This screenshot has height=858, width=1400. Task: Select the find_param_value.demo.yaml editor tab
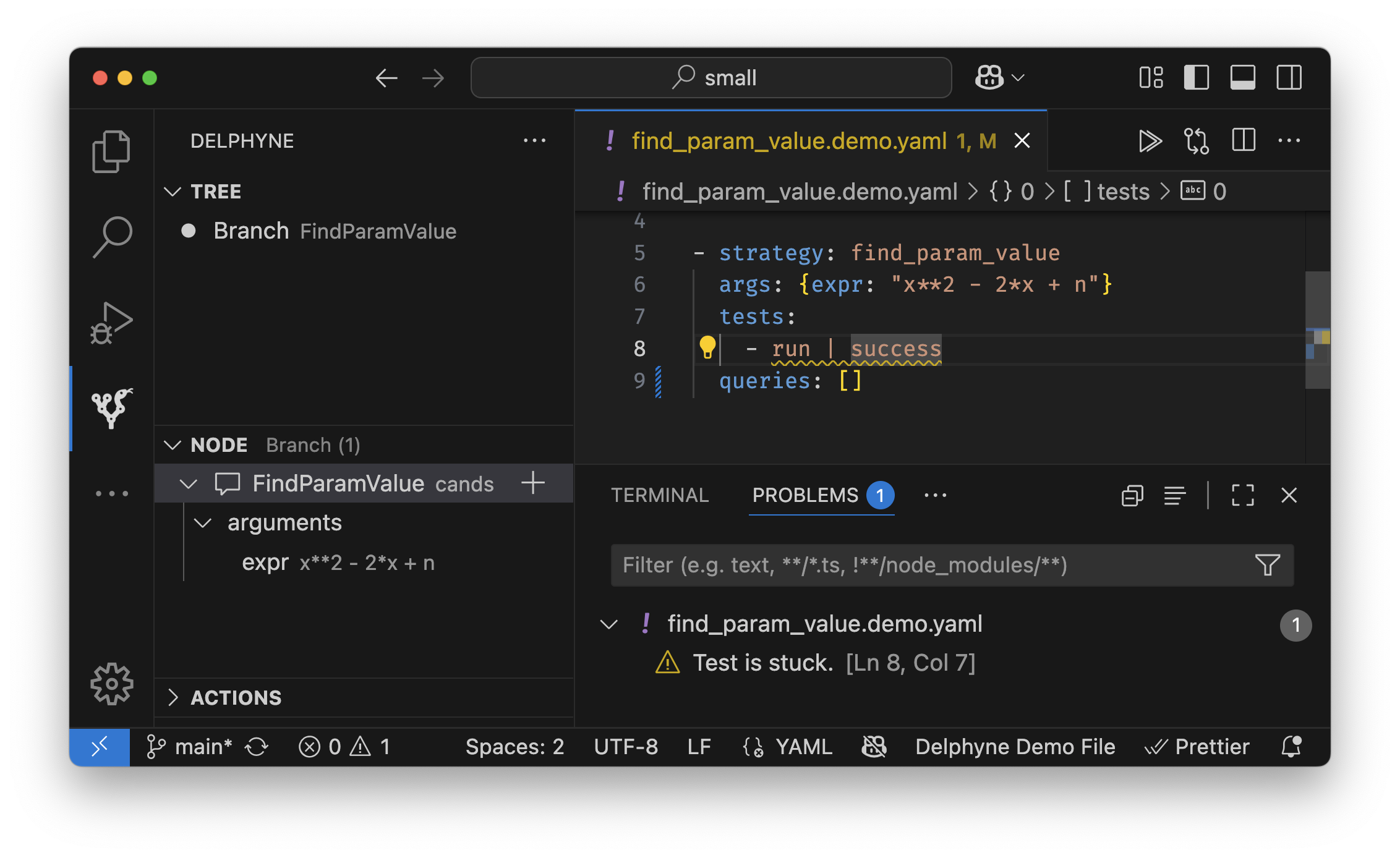point(788,141)
